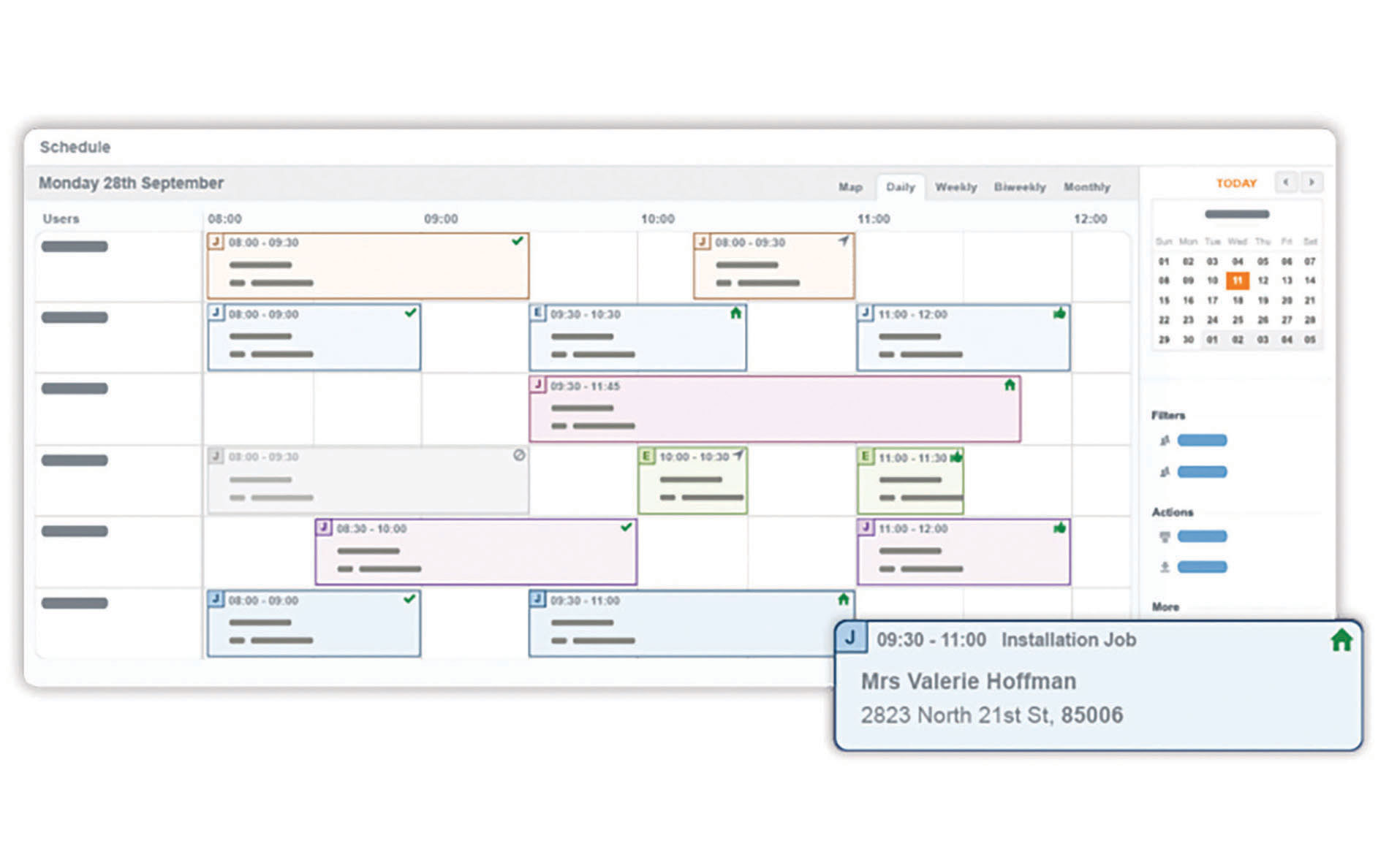Click navigation arrow icon on second orange job
The image size is (1389, 868).
coord(844,240)
